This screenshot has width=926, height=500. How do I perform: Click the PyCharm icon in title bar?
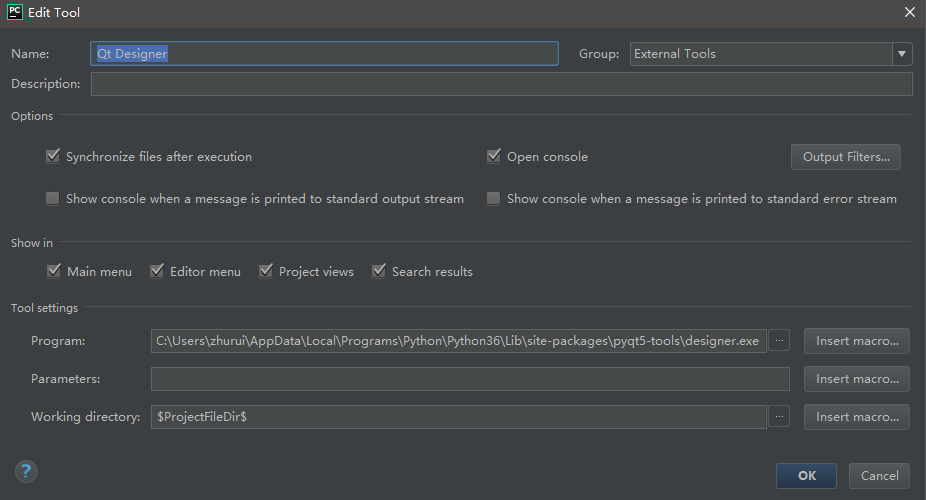14,12
